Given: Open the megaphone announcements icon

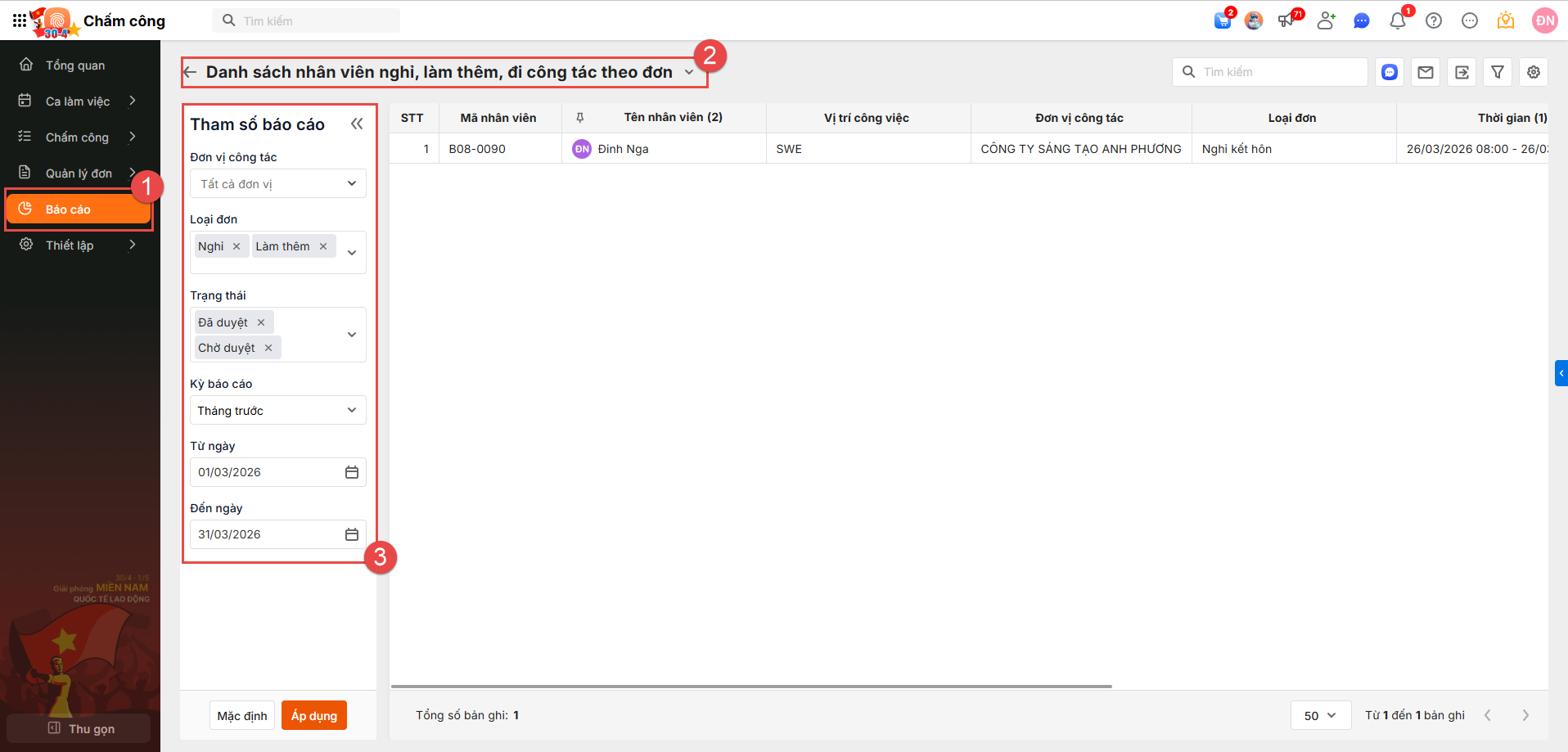Looking at the screenshot, I should pos(1287,20).
